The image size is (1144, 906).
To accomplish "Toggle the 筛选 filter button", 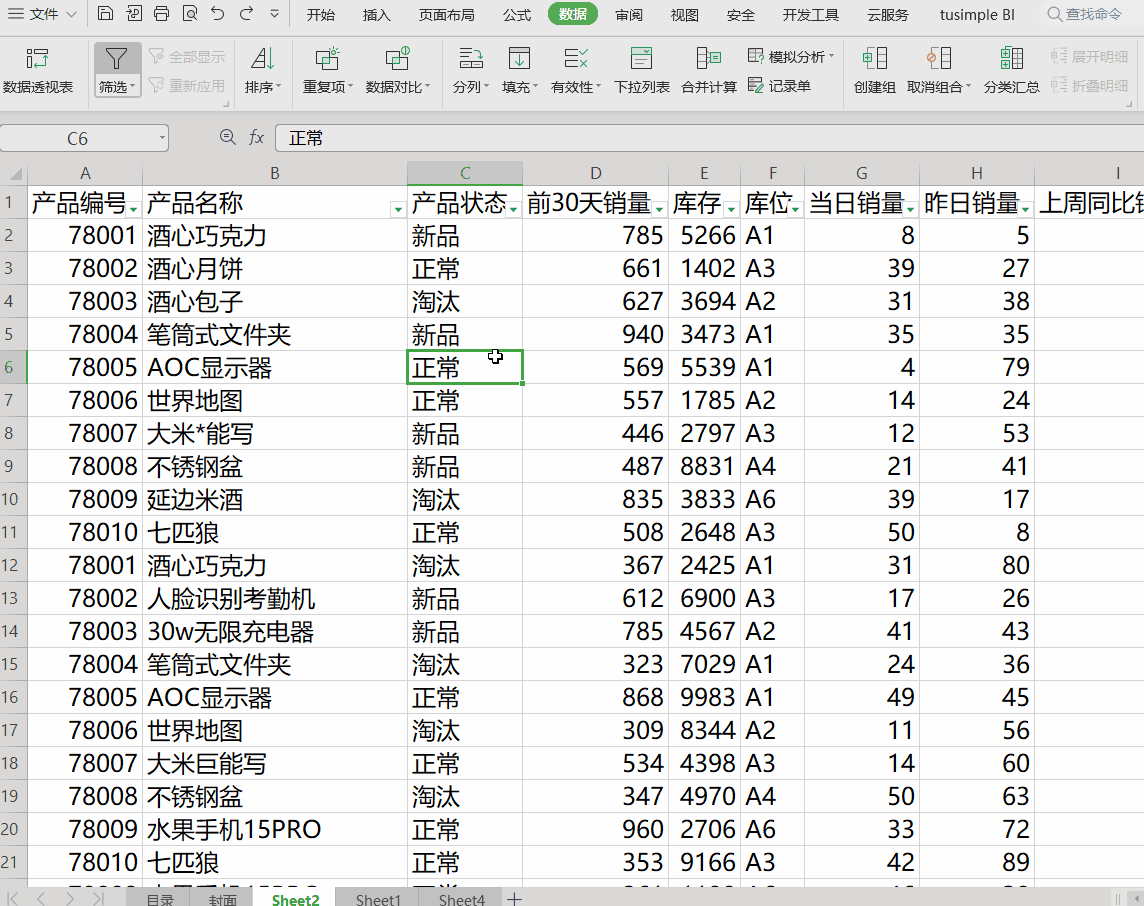I will tap(117, 69).
